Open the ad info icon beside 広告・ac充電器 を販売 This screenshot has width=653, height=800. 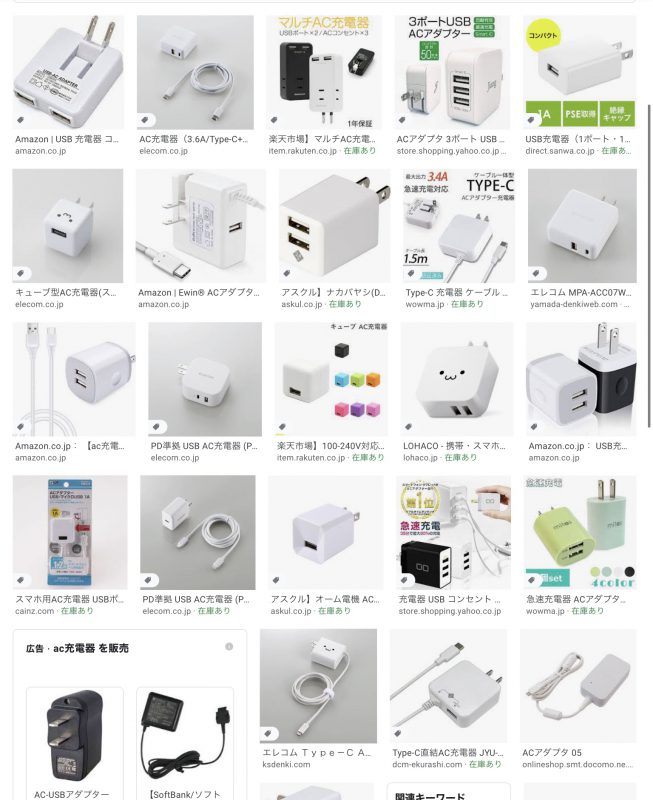(229, 647)
